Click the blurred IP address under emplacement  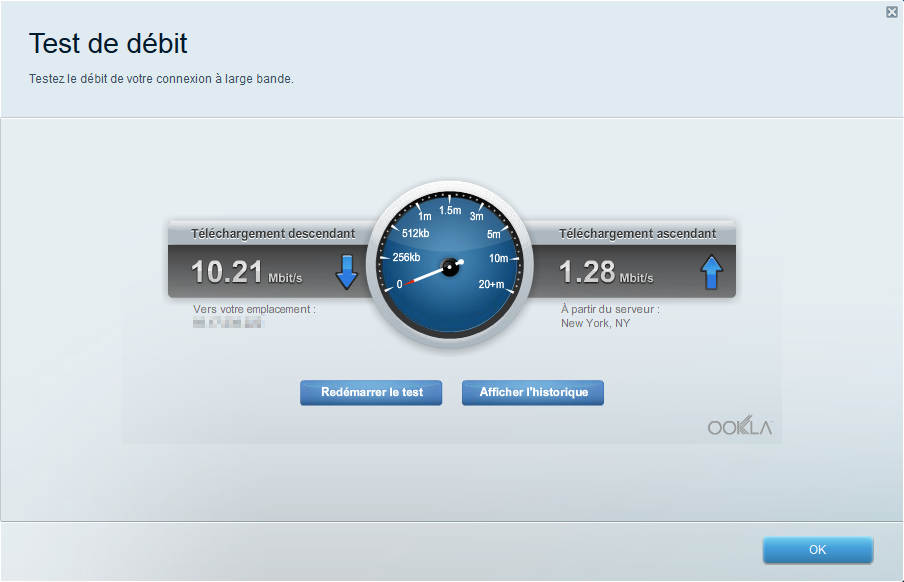227,323
